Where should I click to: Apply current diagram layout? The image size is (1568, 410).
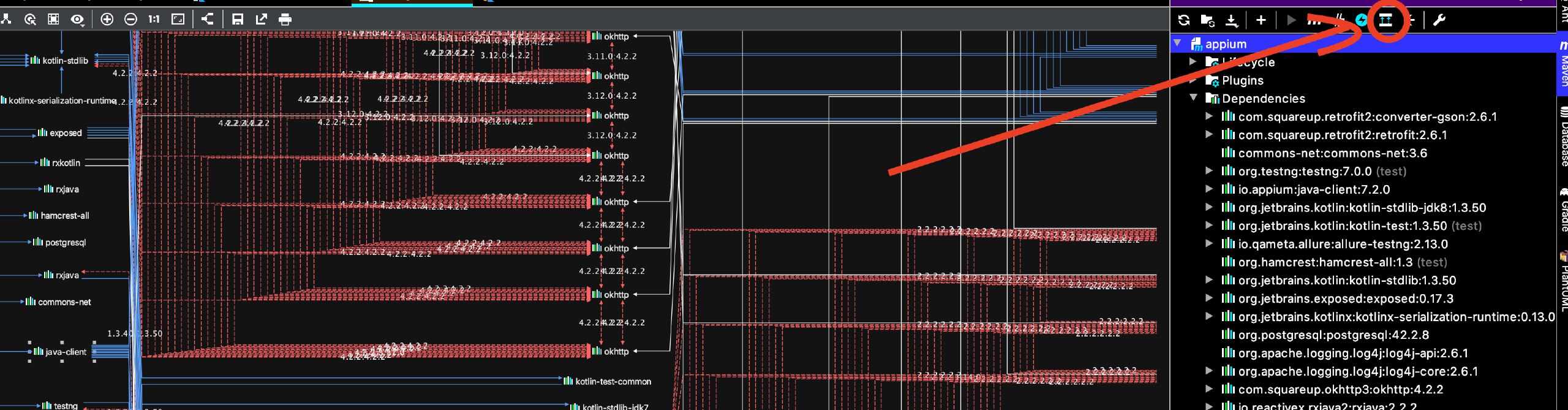208,19
